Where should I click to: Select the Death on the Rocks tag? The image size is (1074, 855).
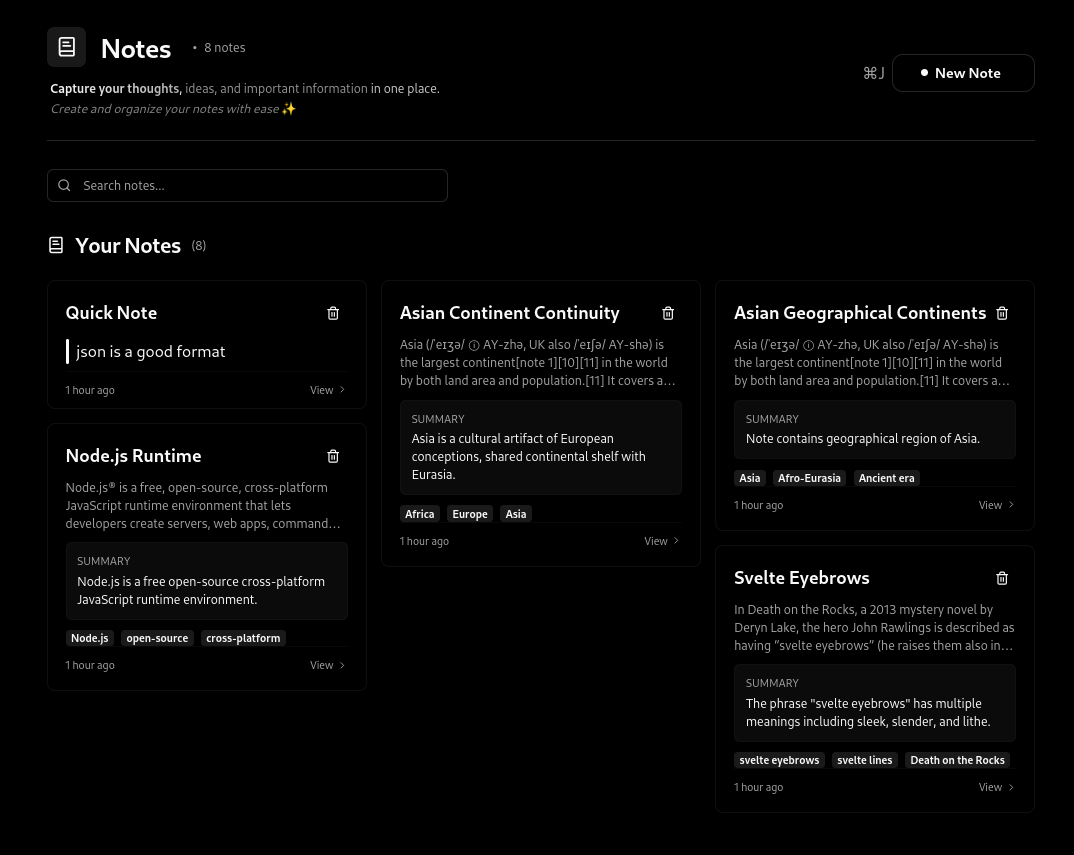[958, 760]
